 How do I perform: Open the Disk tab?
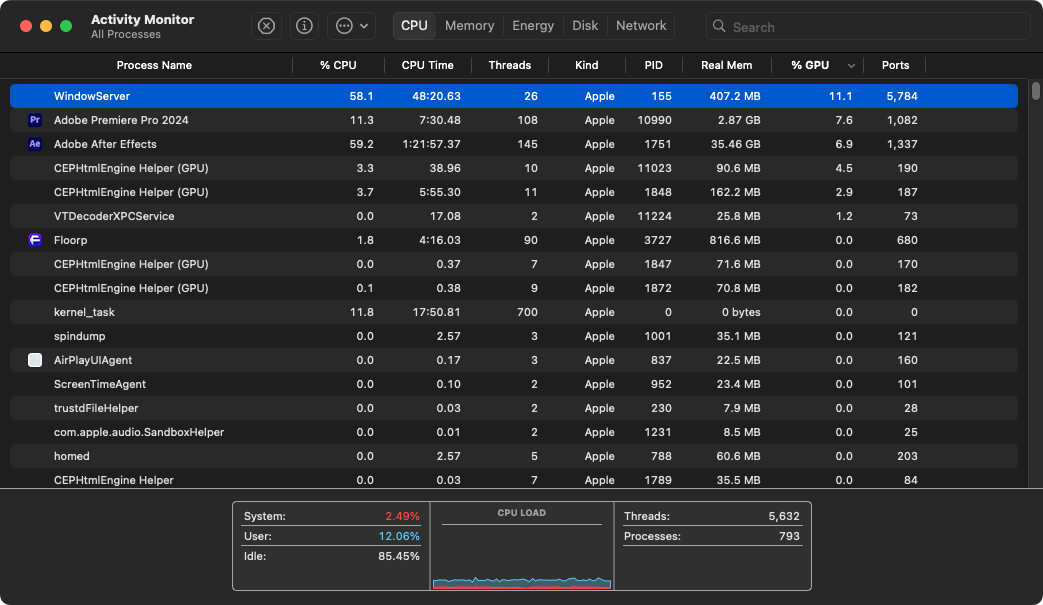(x=585, y=26)
